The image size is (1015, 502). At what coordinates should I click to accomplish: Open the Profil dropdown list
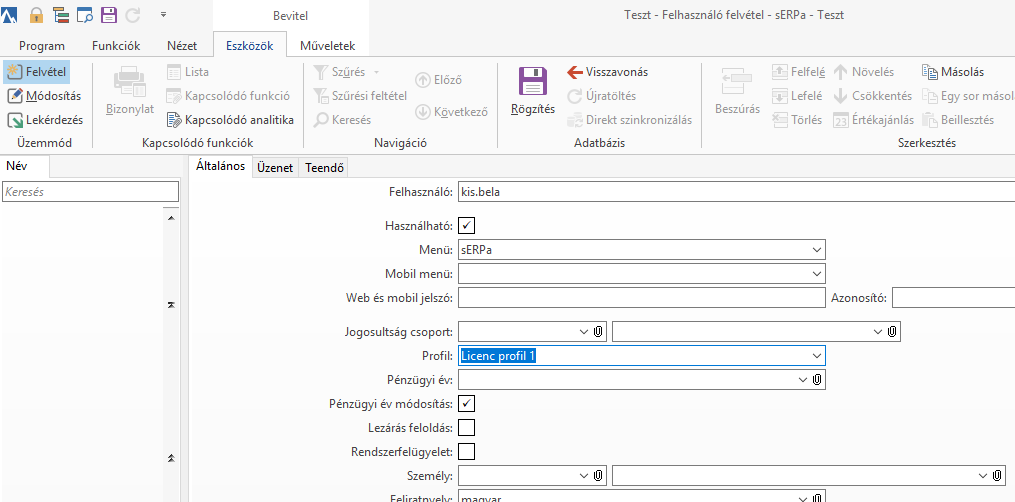coord(817,356)
